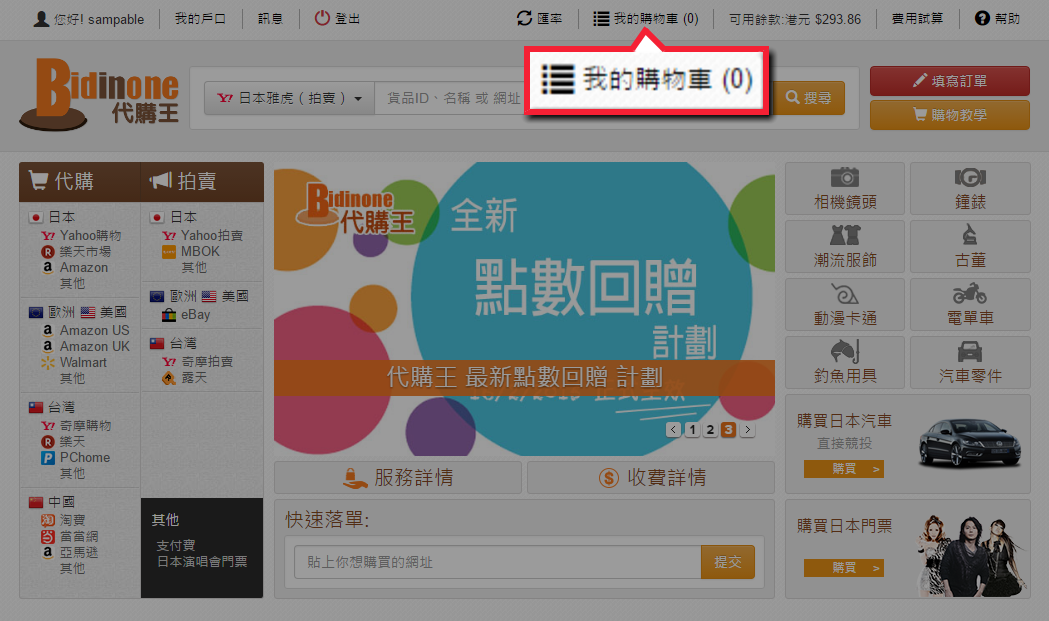Submit quick order with 提交
The image size is (1049, 621).
(x=728, y=562)
